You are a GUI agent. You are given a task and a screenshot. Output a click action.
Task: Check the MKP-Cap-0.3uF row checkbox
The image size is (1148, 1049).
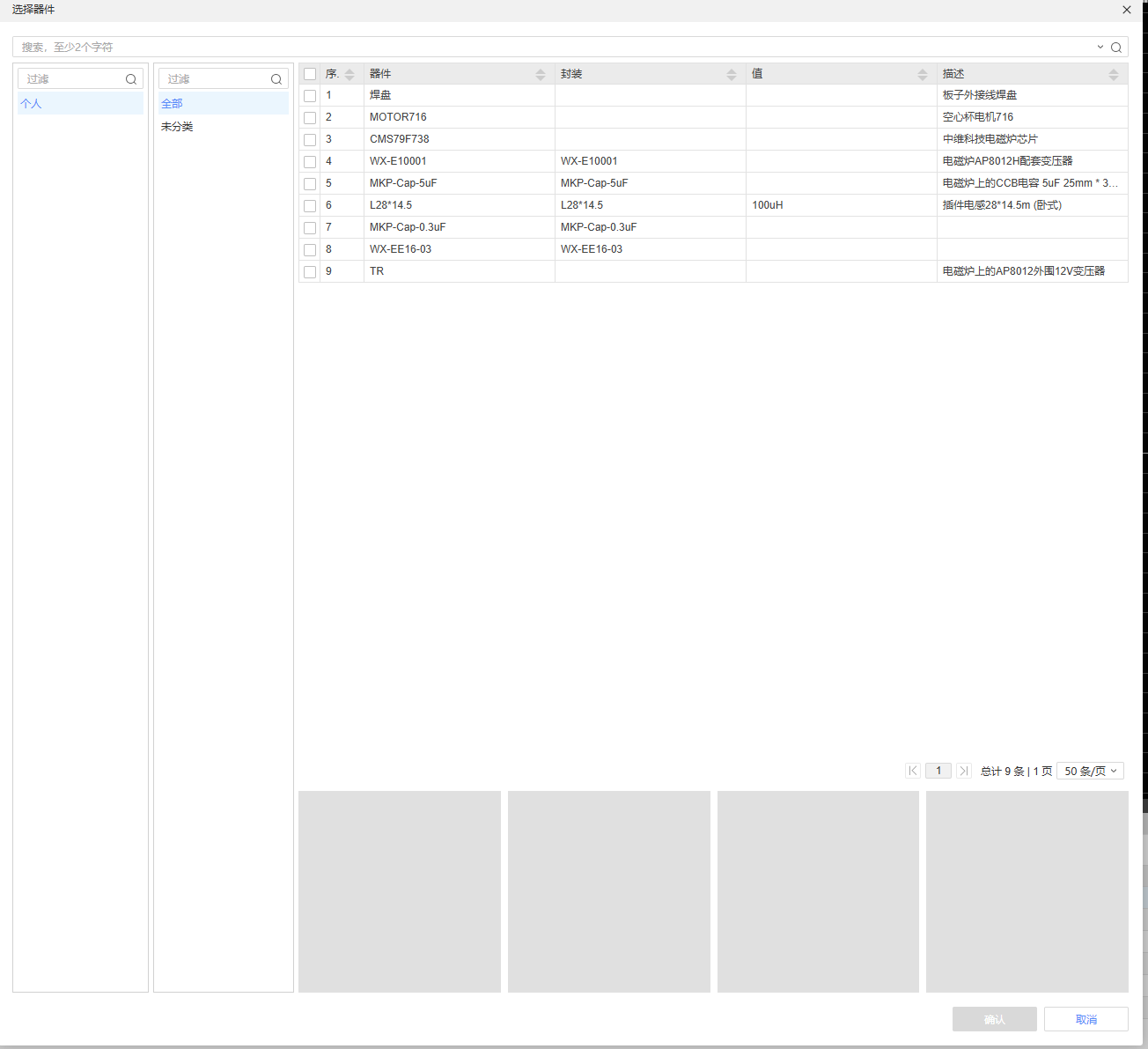pyautogui.click(x=310, y=228)
